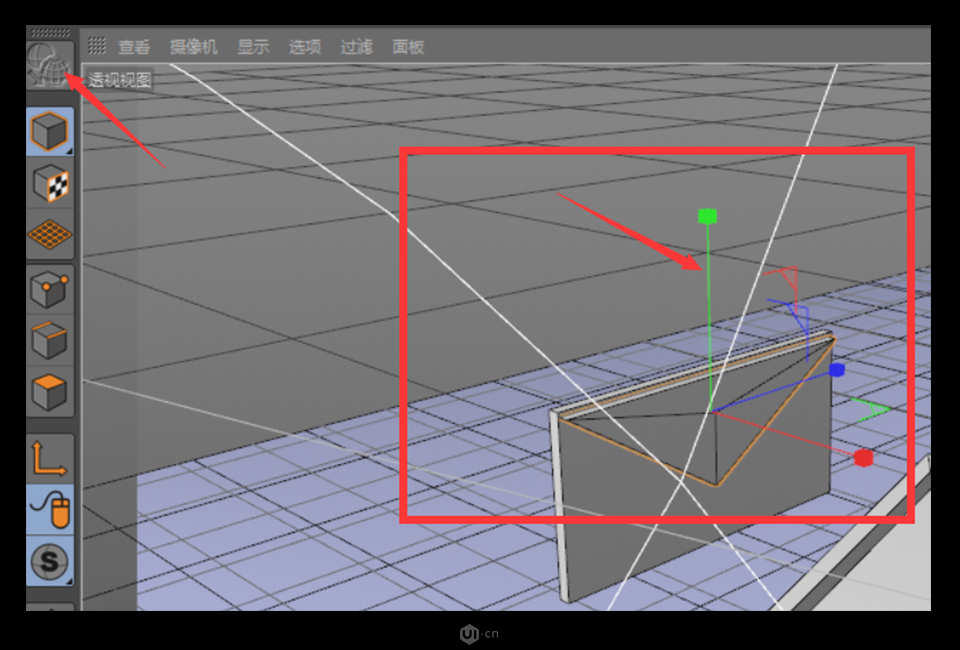Expand the flyout triangle on the shading cube icon
960x650 pixels.
click(68, 149)
